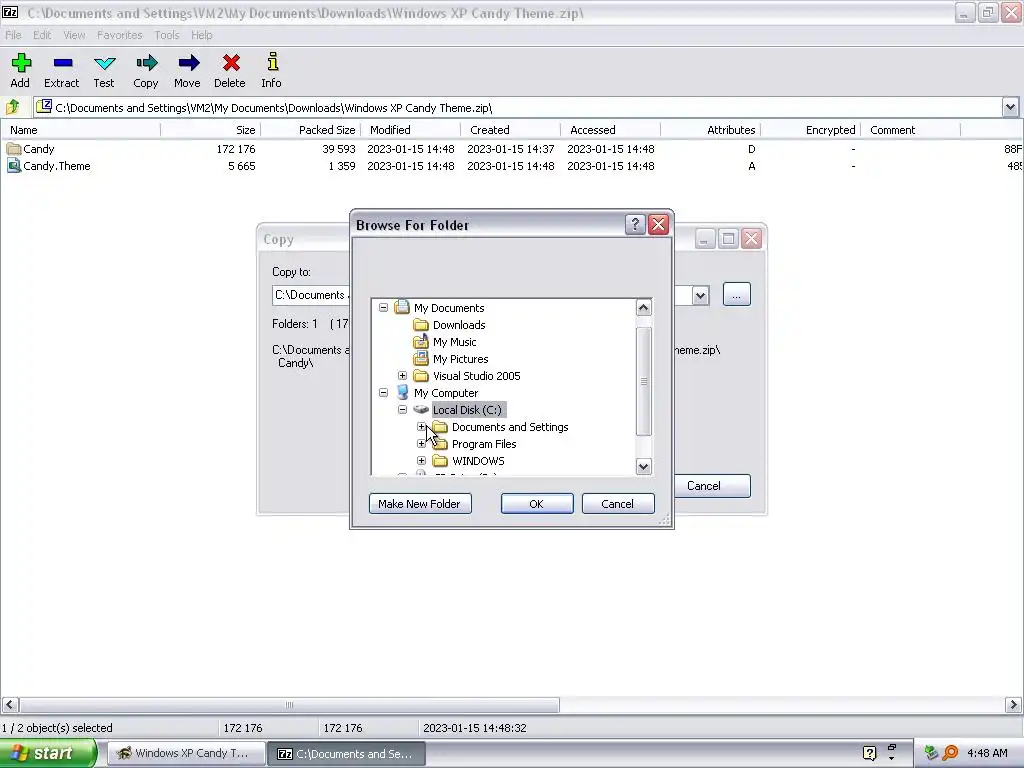
Task: Select the Candy.Theme file icon
Action: [x=14, y=166]
